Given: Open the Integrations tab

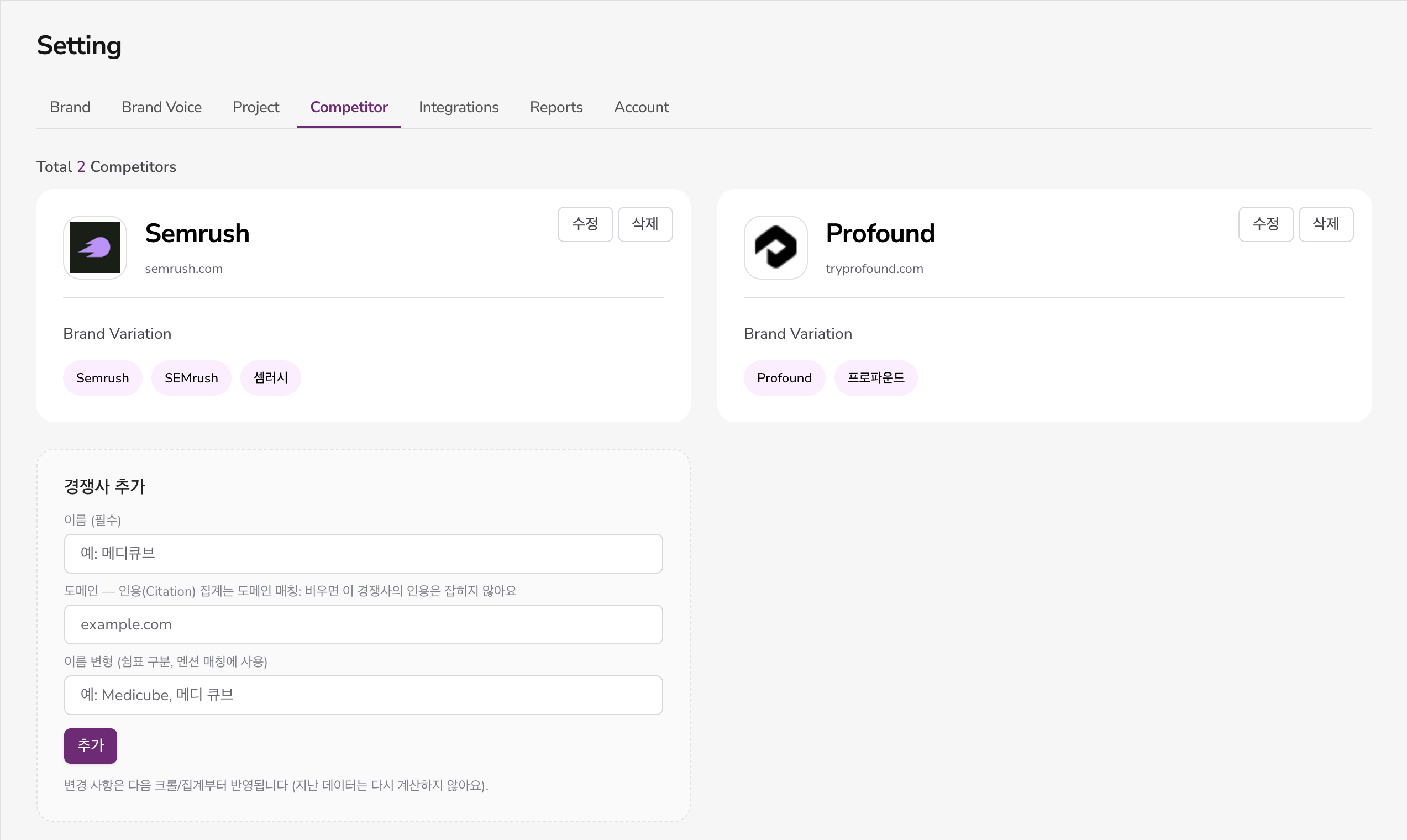Looking at the screenshot, I should 459,107.
